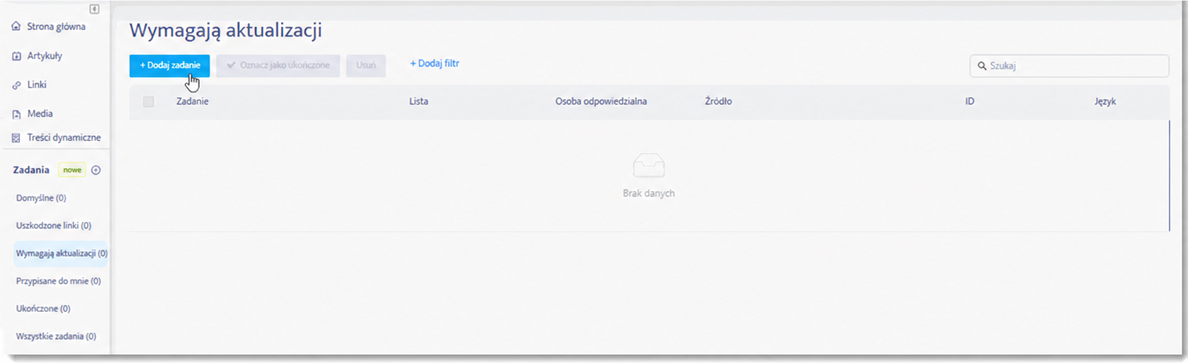Click the home icon beside Strona główna

pos(17,27)
